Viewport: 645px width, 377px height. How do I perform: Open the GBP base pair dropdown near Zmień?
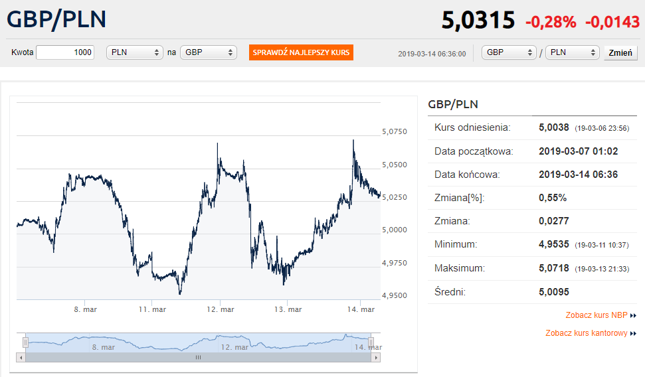coord(509,52)
